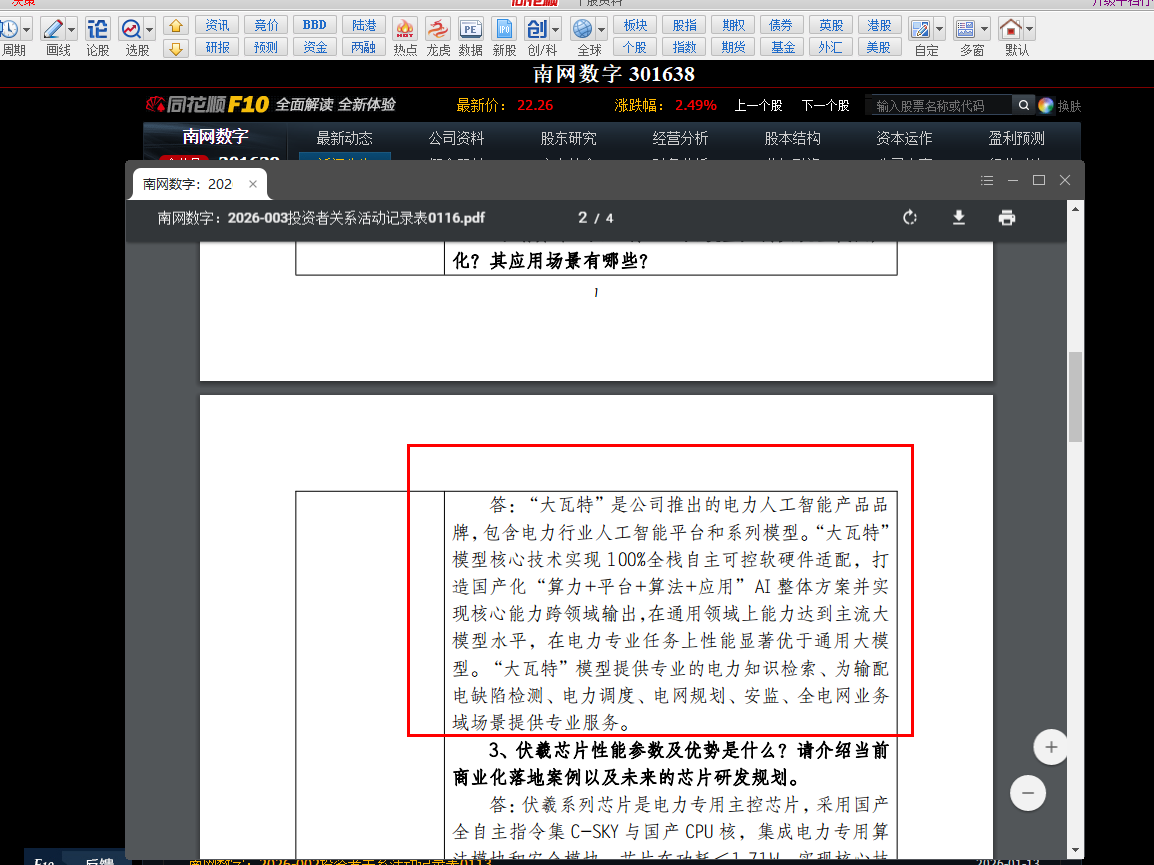Click the 竞价 toolbar button
Image resolution: width=1154 pixels, height=865 pixels.
(x=266, y=25)
